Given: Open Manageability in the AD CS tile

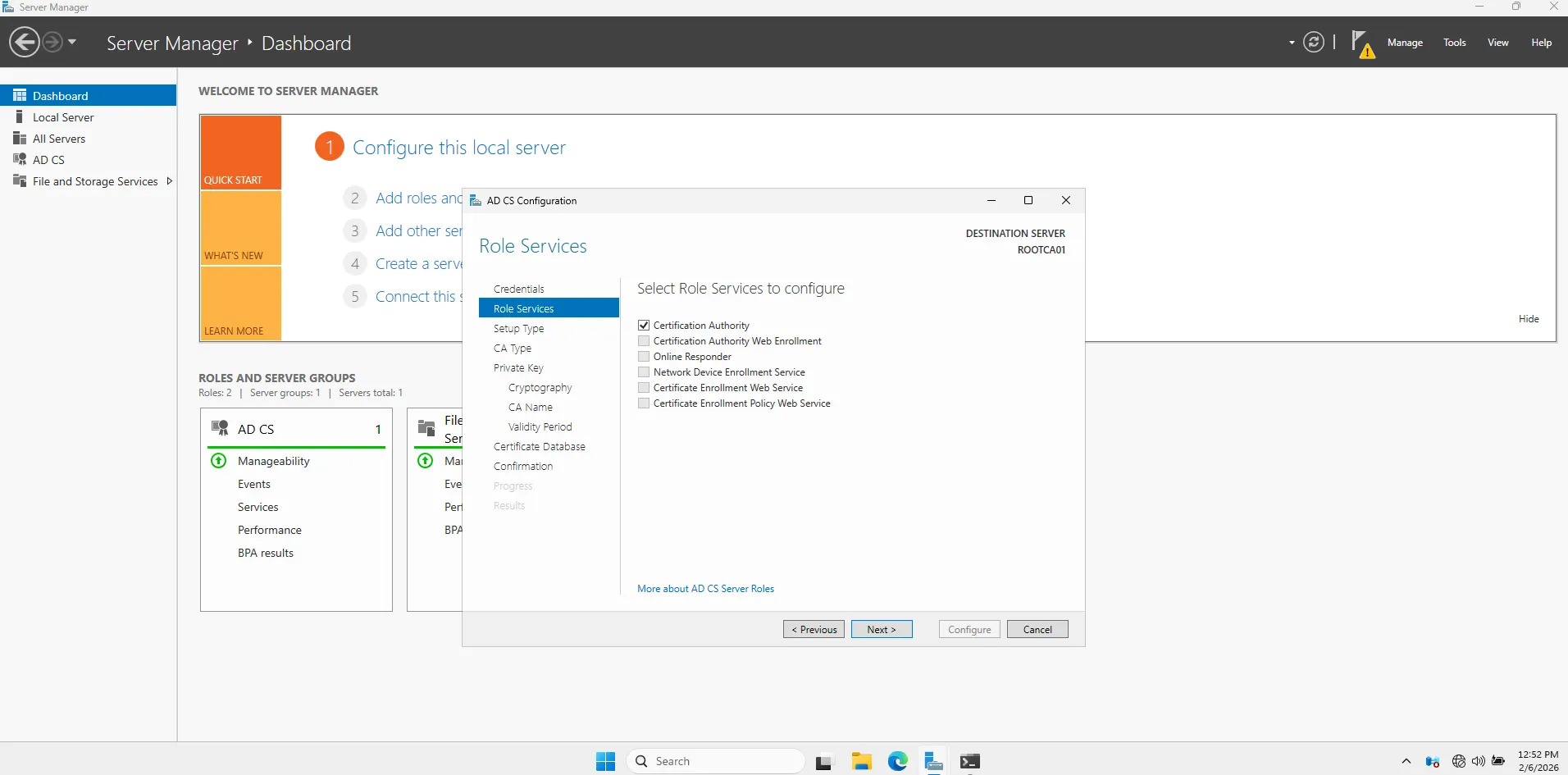Looking at the screenshot, I should coord(274,461).
